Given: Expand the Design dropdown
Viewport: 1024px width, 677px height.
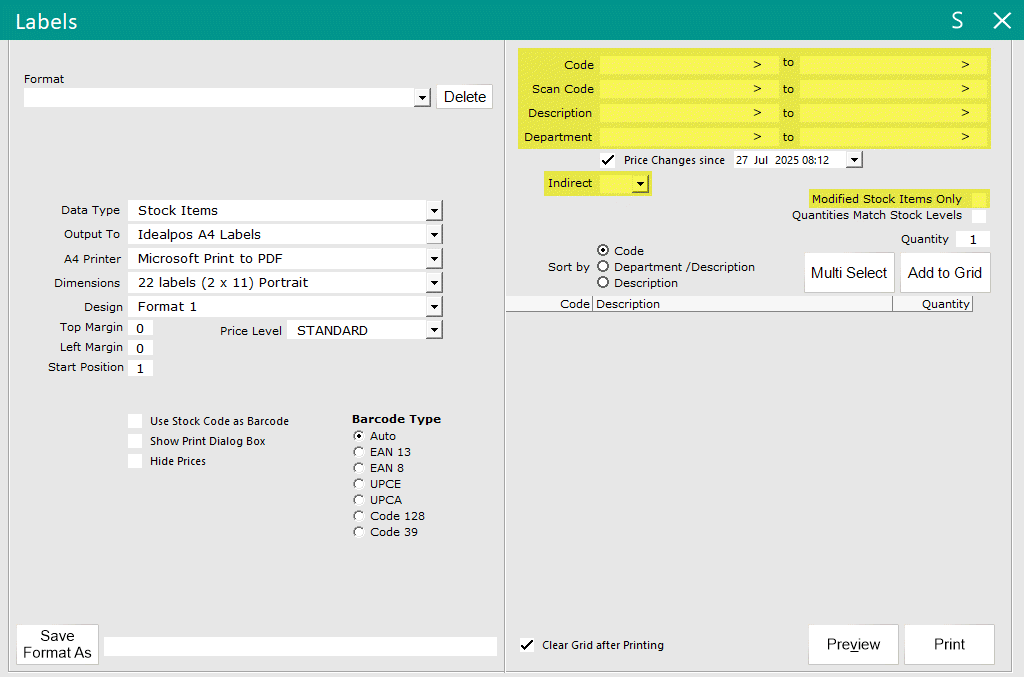Looking at the screenshot, I should (434, 307).
